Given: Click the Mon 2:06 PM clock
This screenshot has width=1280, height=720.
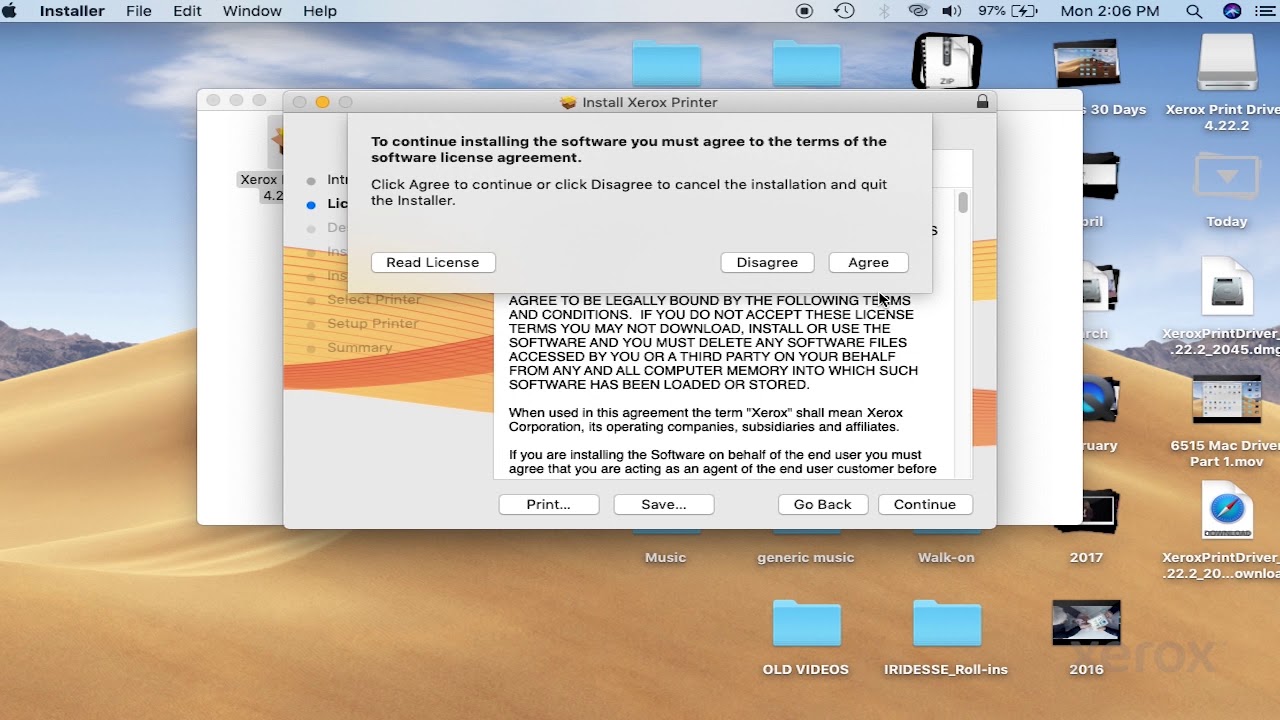Looking at the screenshot, I should click(x=1110, y=11).
